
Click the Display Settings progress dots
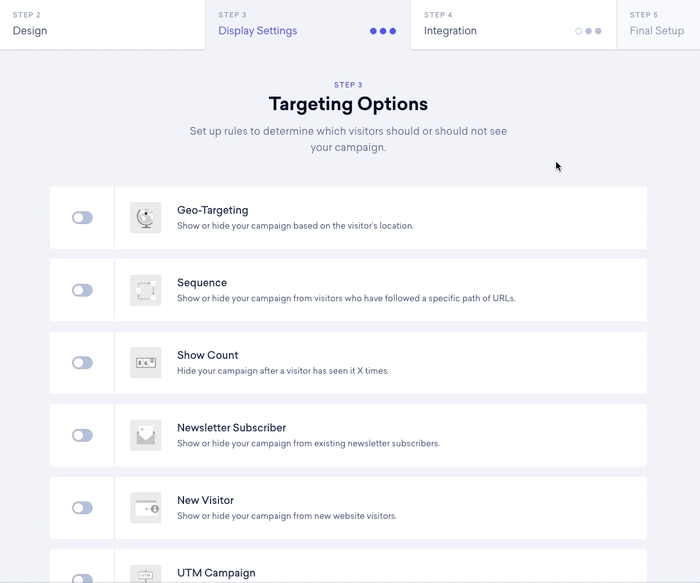pyautogui.click(x=383, y=31)
